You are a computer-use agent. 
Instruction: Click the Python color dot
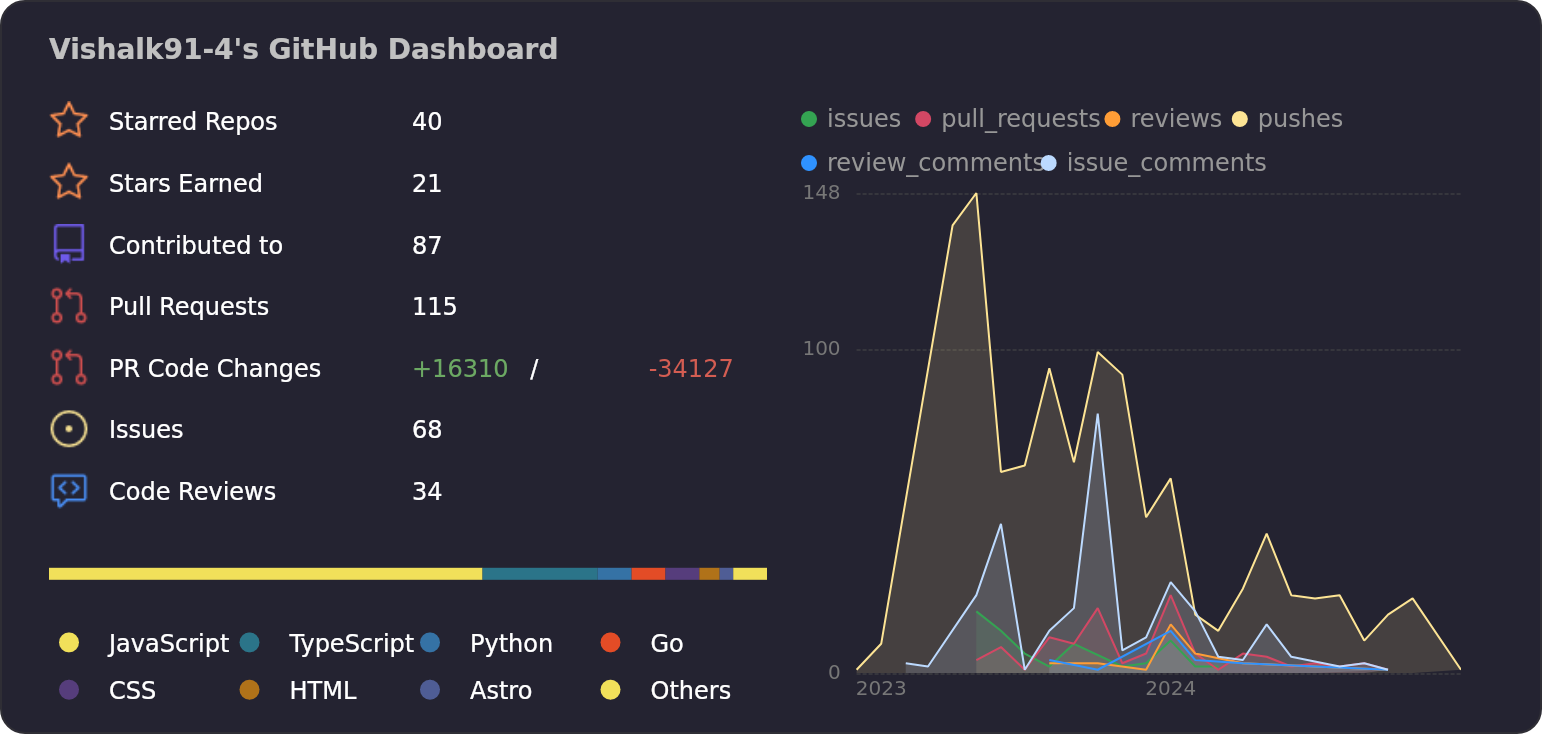pyautogui.click(x=430, y=643)
